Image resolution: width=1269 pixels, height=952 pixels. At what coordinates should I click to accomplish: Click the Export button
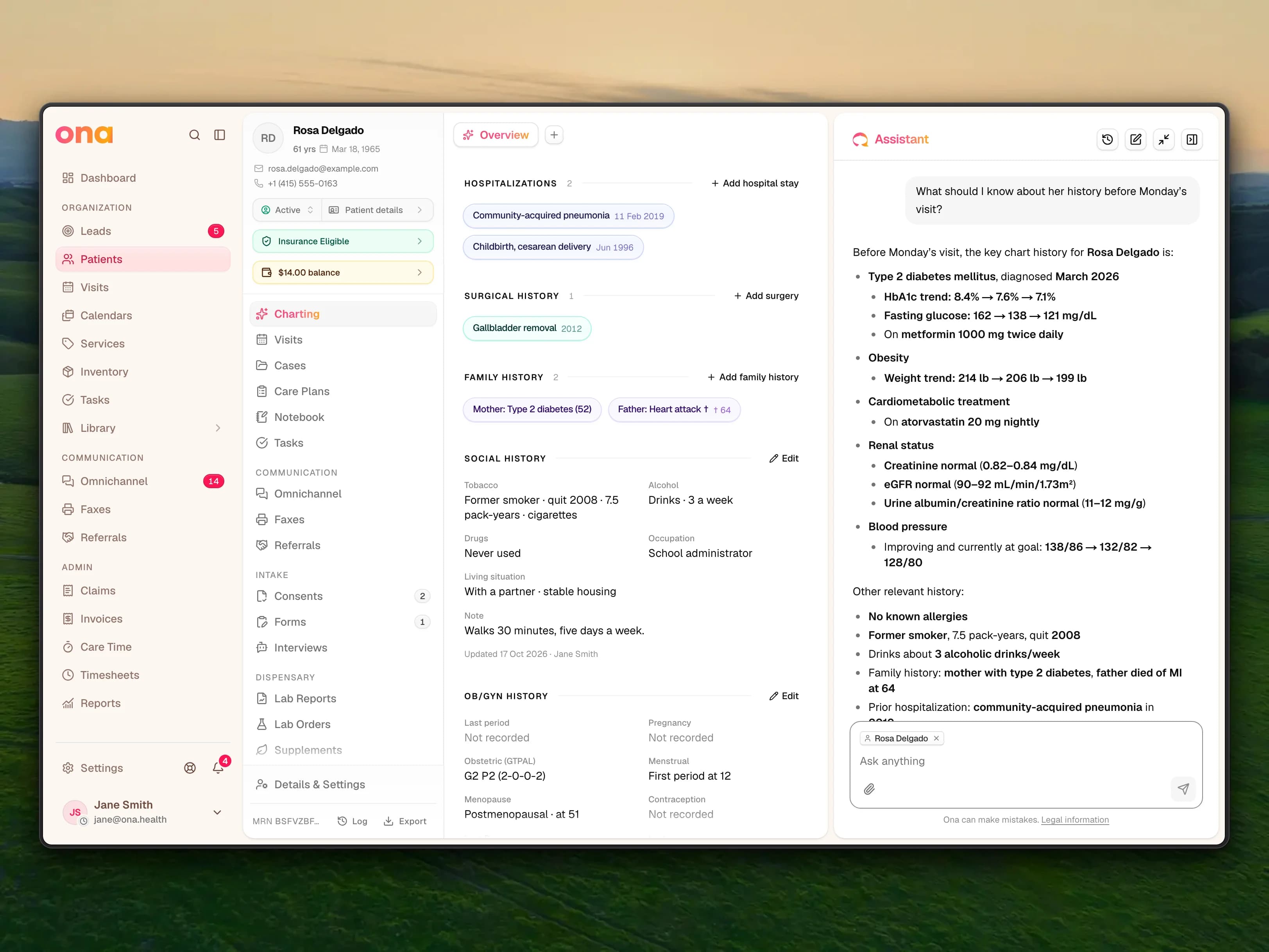tap(405, 821)
